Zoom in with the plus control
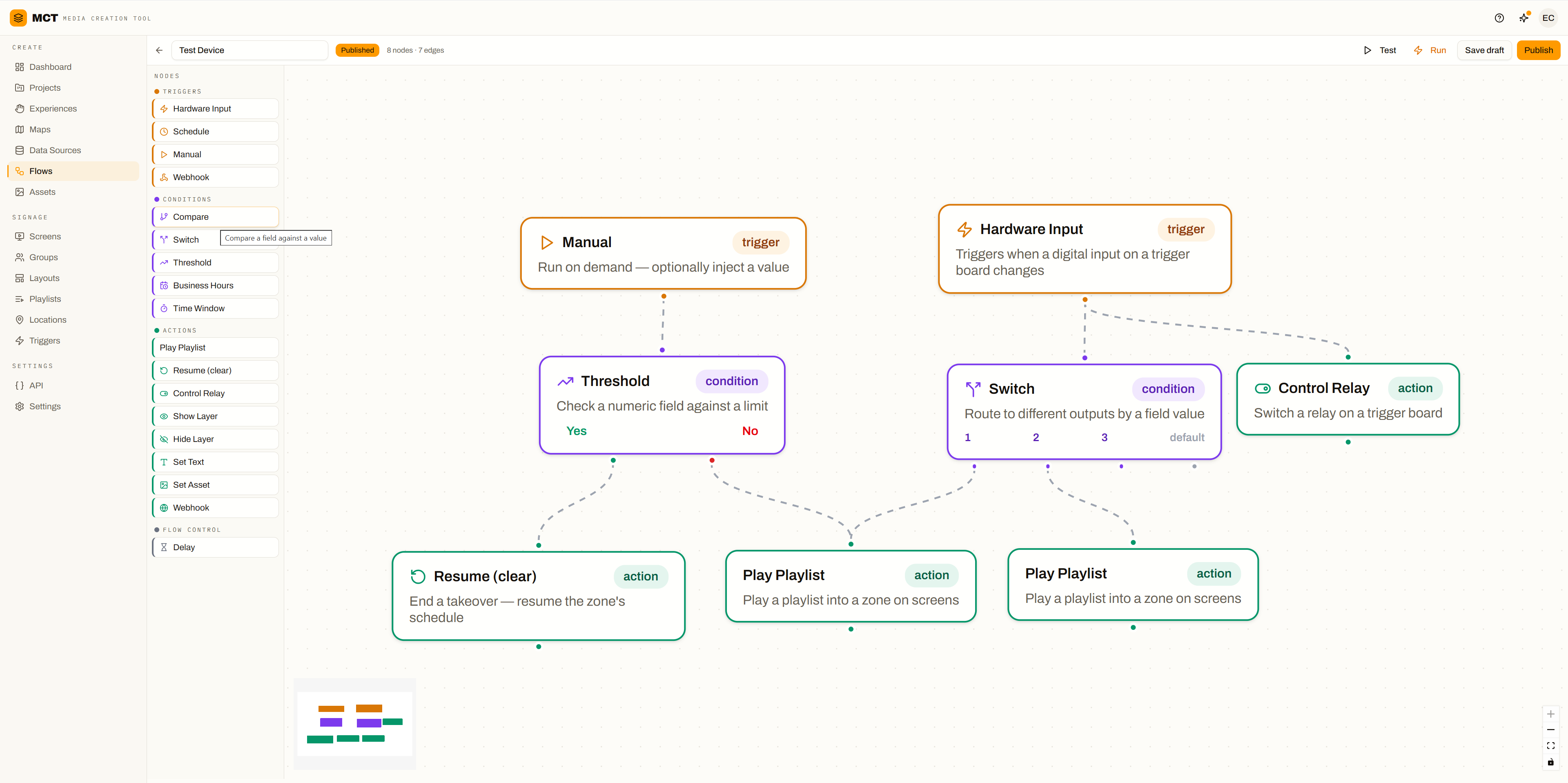Image resolution: width=1568 pixels, height=783 pixels. click(1550, 714)
